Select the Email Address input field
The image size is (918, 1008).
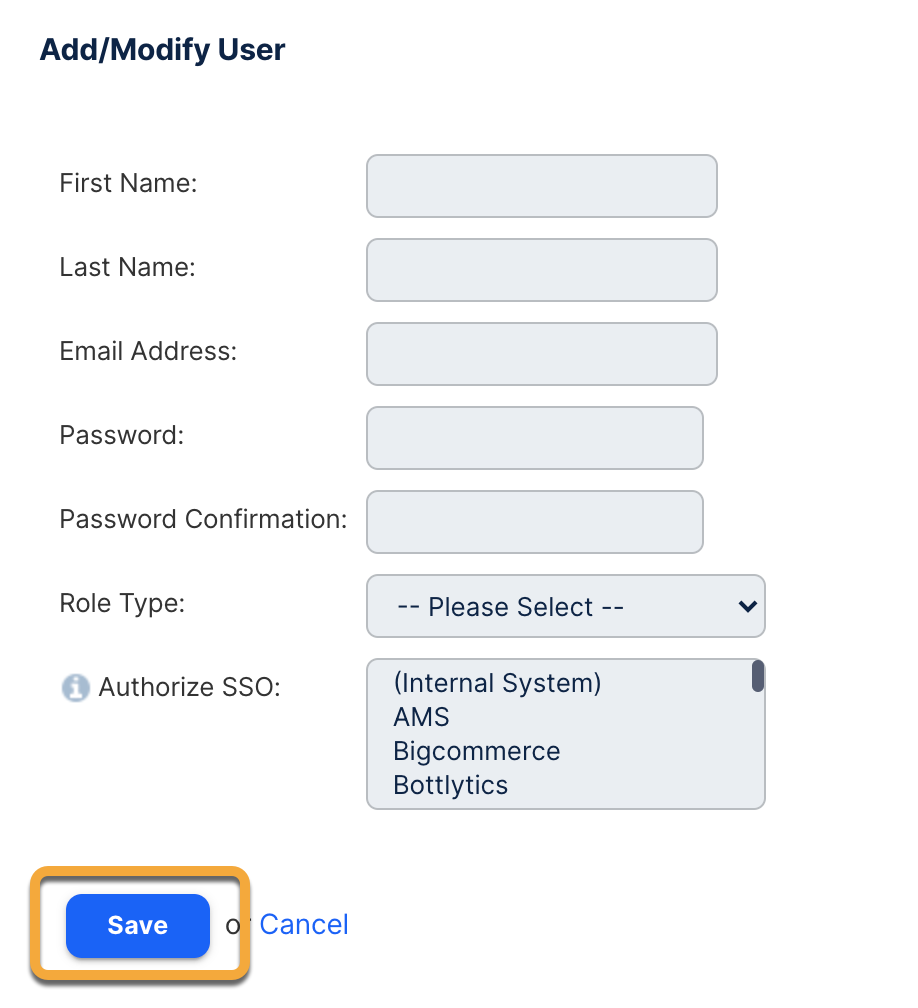click(541, 354)
